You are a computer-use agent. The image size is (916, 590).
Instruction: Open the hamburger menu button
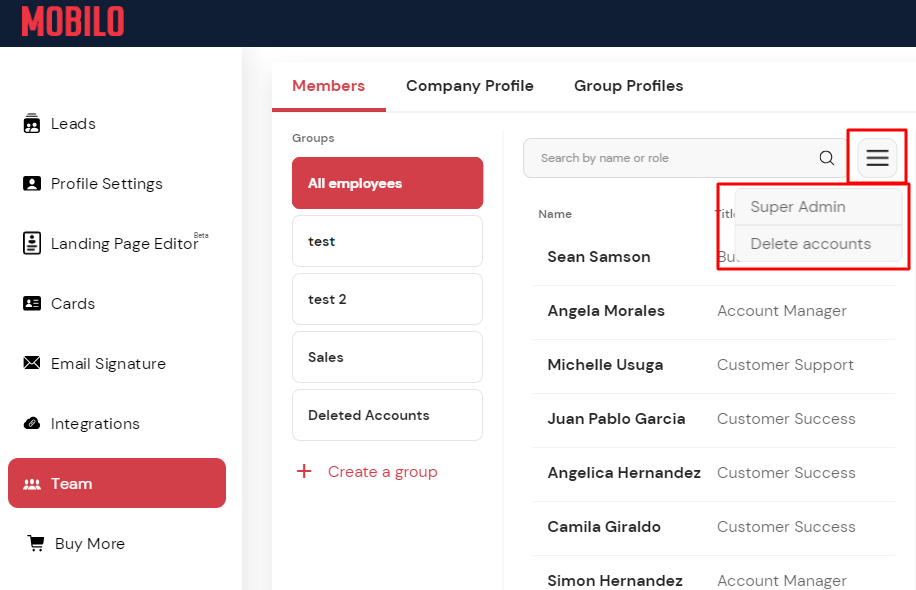877,158
